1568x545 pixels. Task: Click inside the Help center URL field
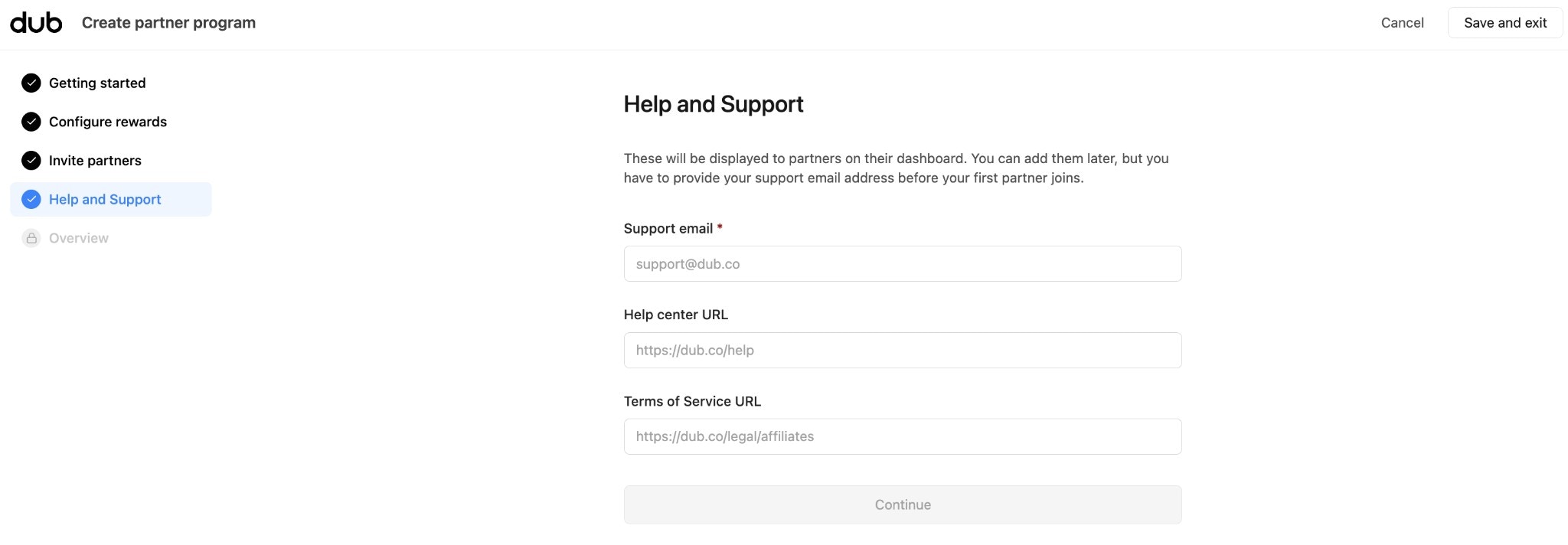[x=902, y=350]
